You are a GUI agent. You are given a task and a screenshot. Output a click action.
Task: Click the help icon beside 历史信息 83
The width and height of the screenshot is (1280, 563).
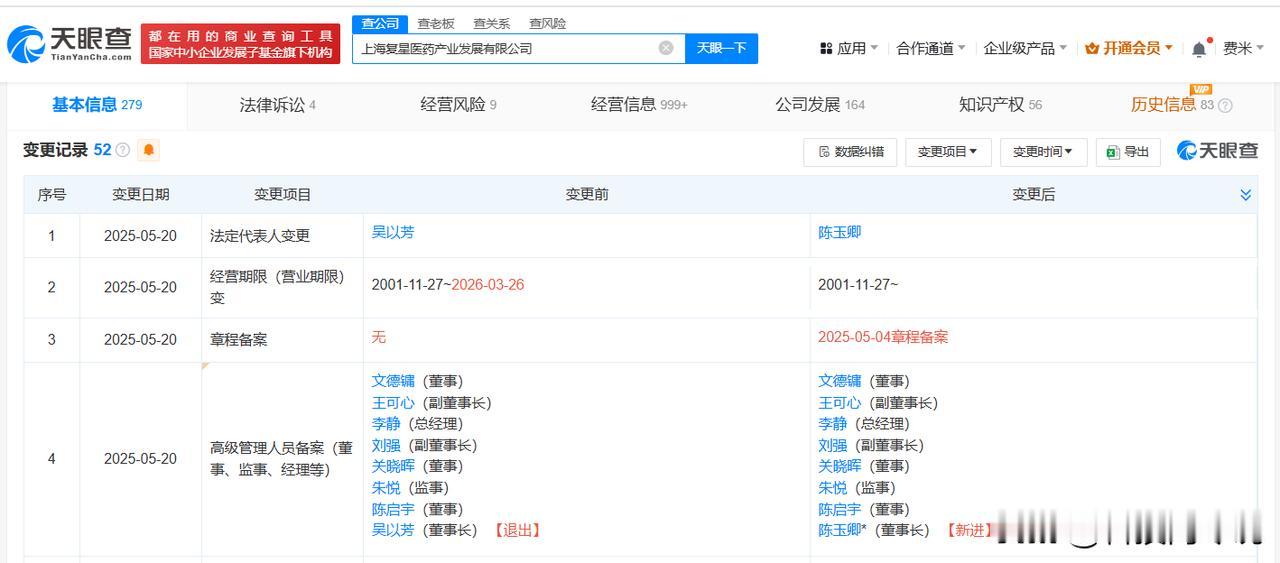click(x=1225, y=105)
